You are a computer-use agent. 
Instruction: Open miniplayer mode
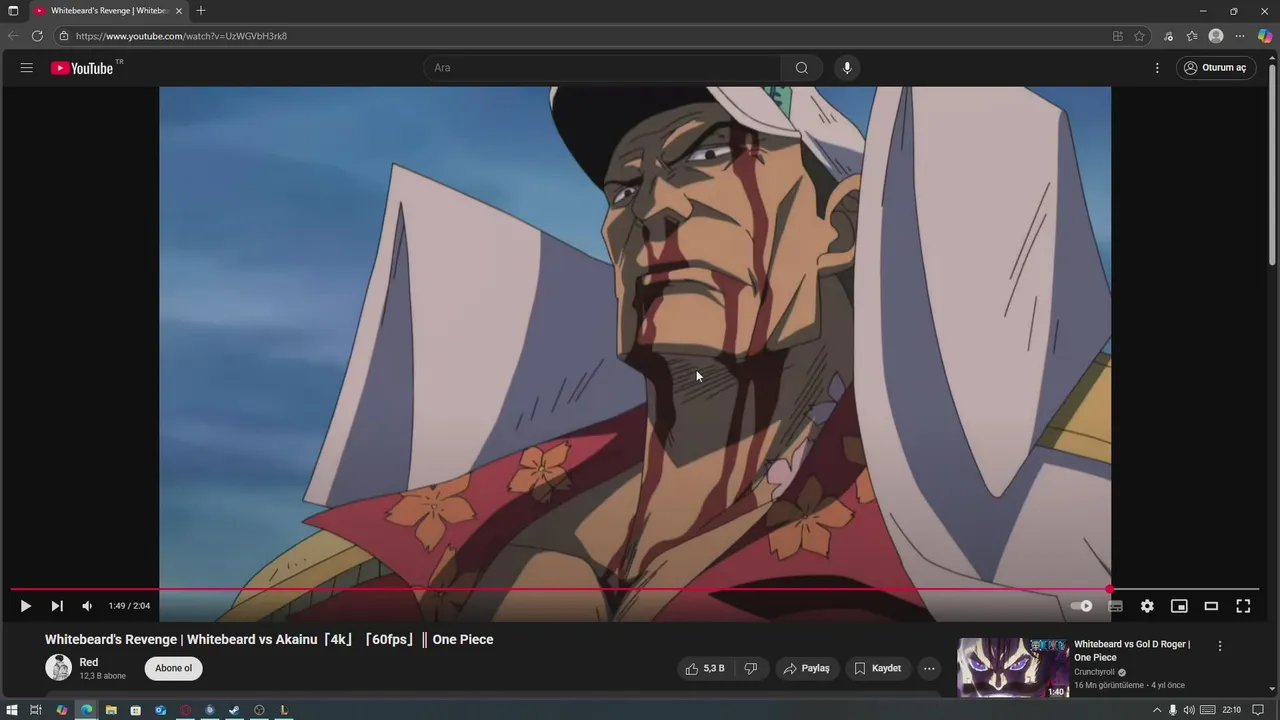coord(1179,606)
